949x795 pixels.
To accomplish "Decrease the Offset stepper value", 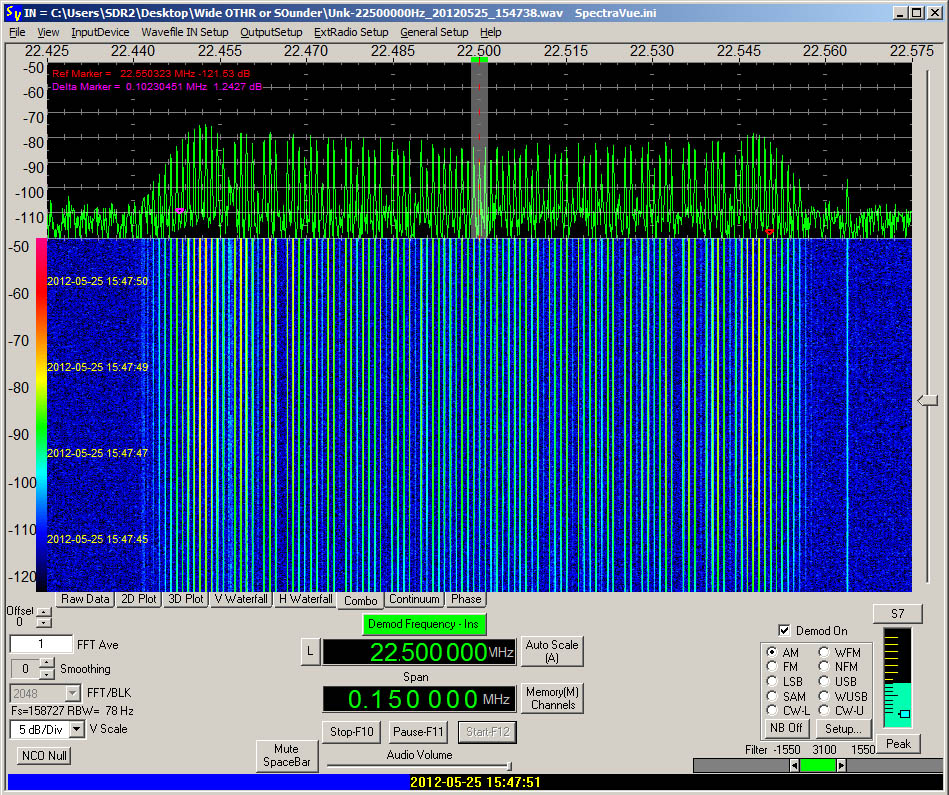I will (x=44, y=623).
